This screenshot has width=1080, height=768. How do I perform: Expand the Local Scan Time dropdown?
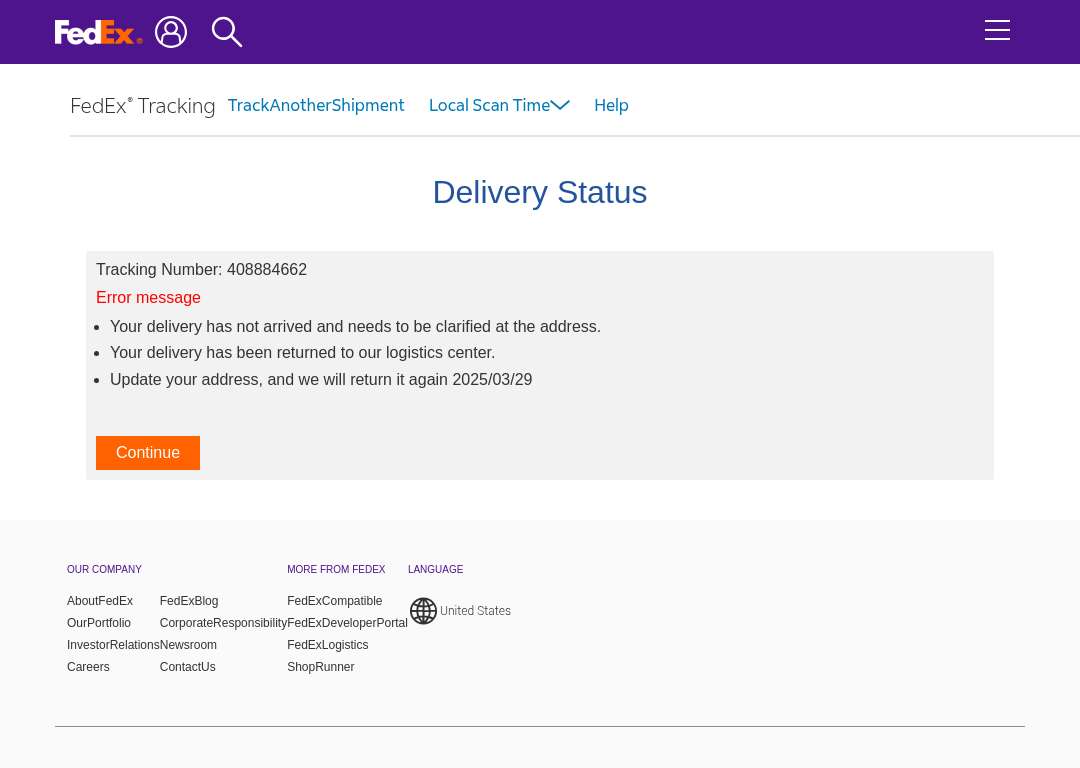coord(499,105)
